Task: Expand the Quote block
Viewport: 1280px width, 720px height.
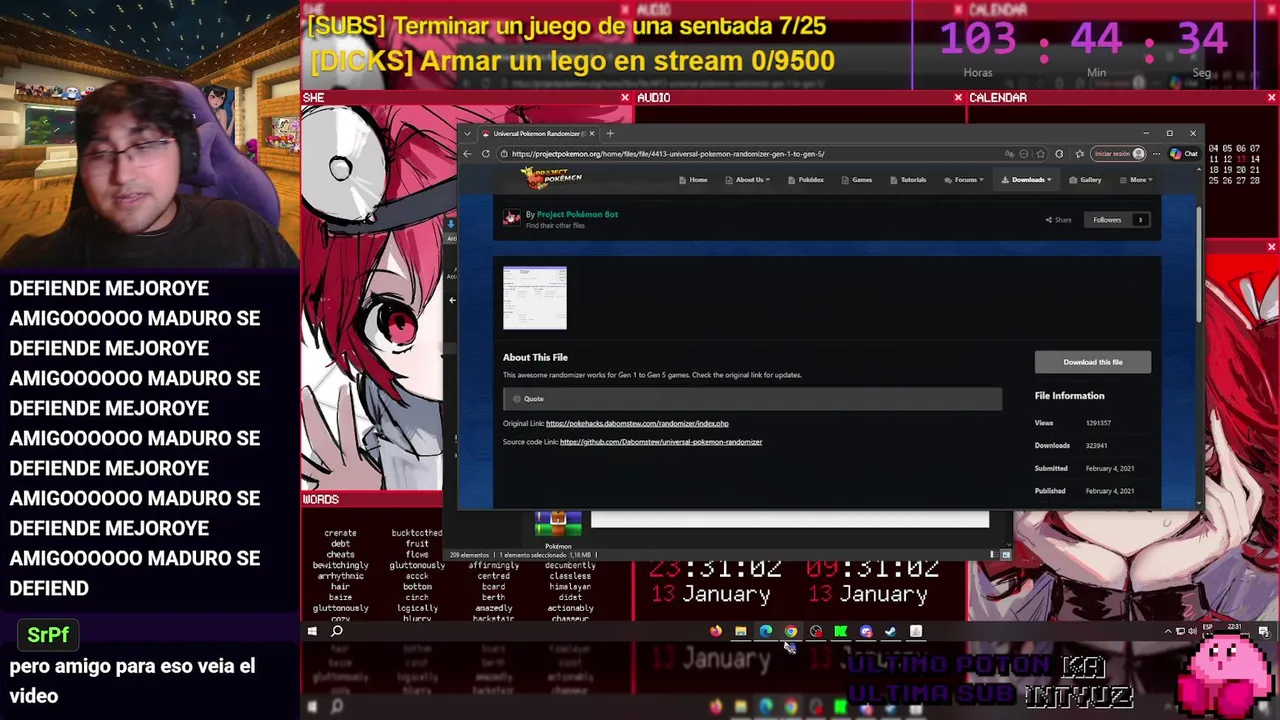Action: (752, 399)
